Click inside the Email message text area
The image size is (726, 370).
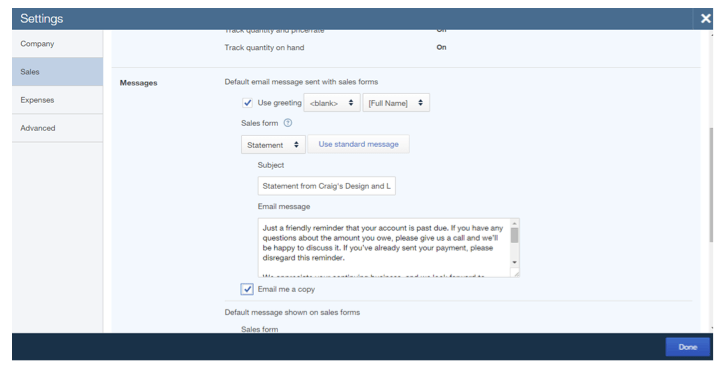(384, 248)
